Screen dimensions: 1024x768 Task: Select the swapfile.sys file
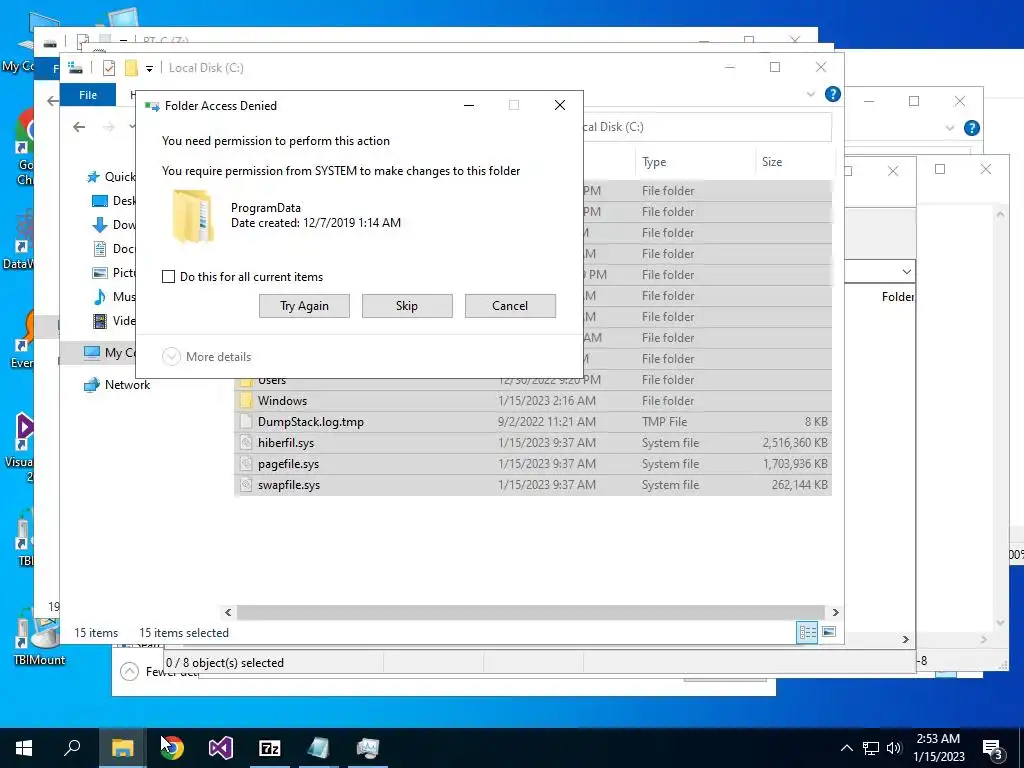533,485
